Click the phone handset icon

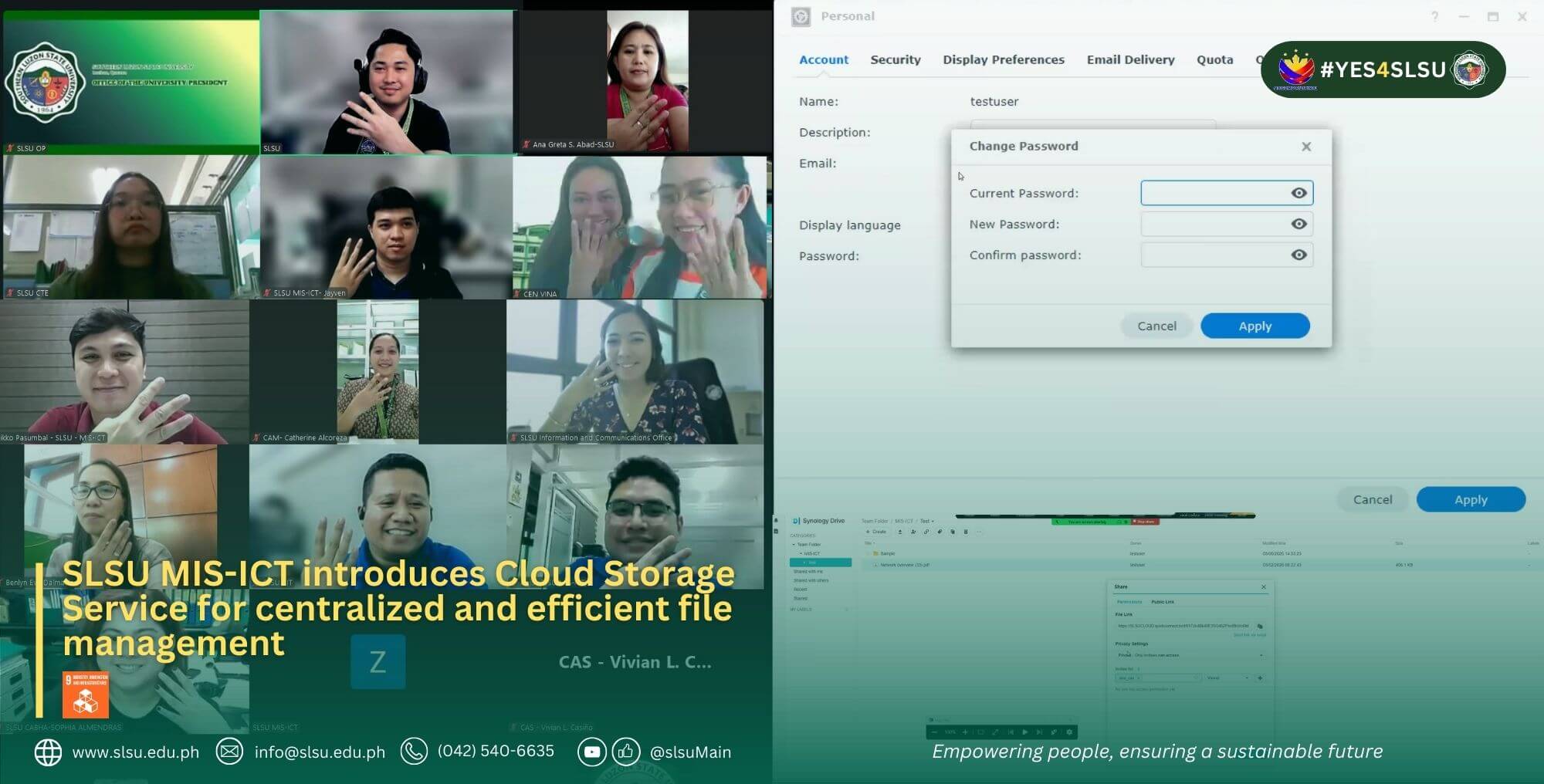point(414,752)
